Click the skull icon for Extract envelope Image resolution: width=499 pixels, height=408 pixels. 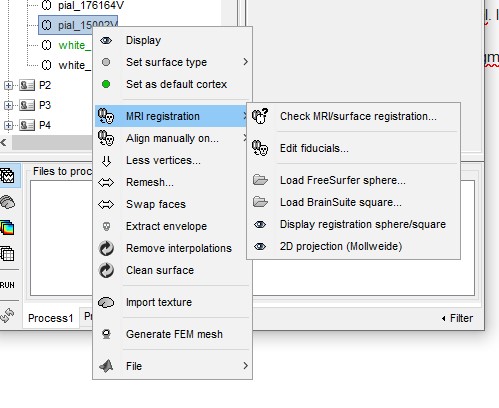(x=106, y=226)
